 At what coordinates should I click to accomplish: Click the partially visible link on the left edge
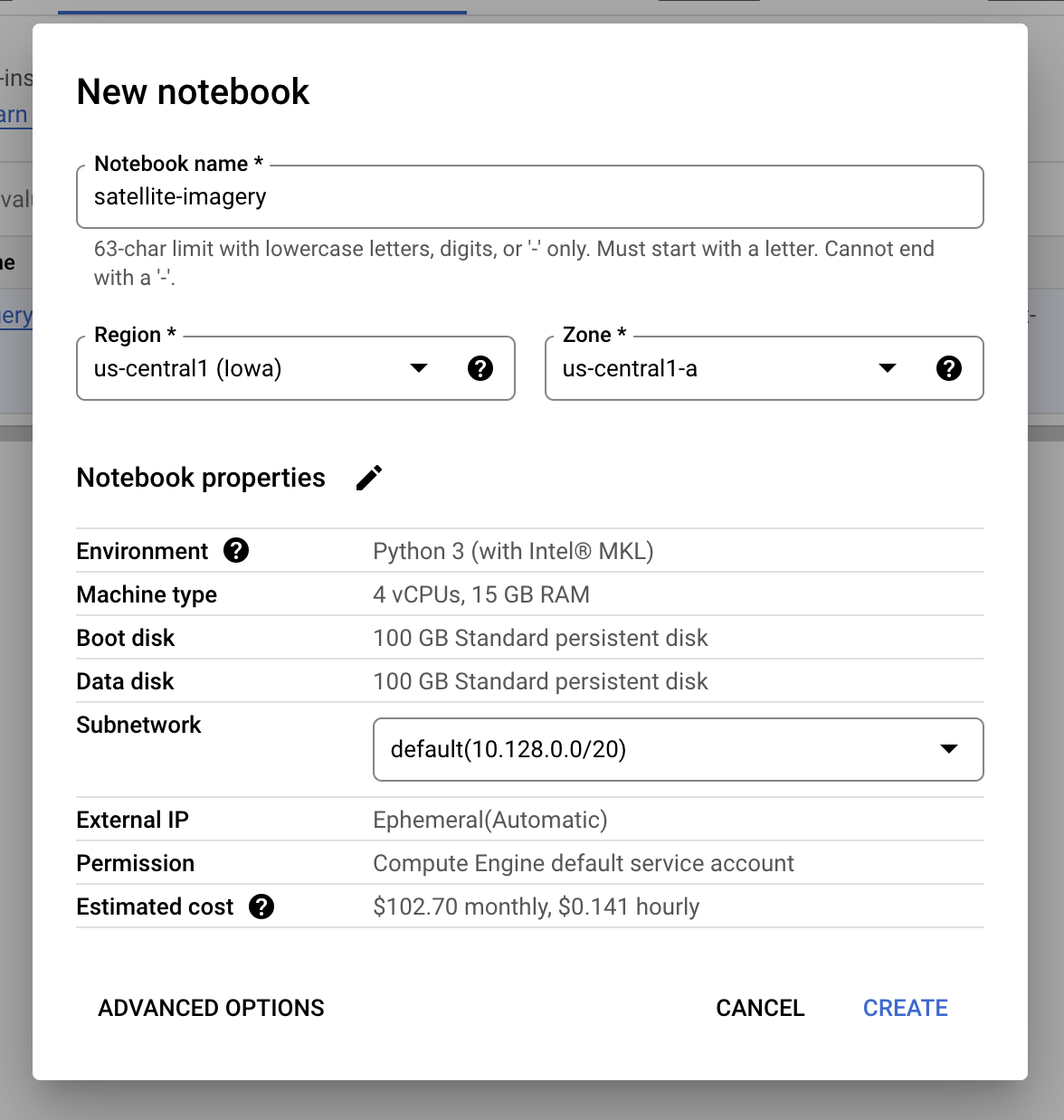[x=14, y=114]
